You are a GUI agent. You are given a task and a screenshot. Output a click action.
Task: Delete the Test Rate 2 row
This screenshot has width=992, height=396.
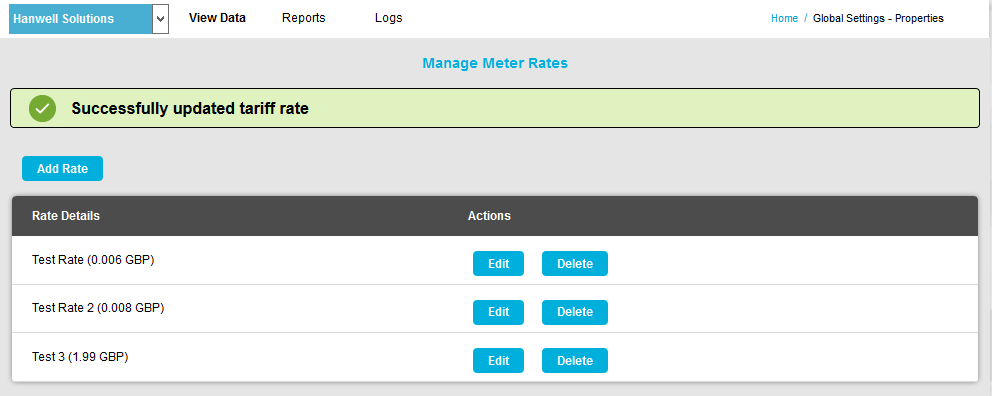pyautogui.click(x=575, y=312)
